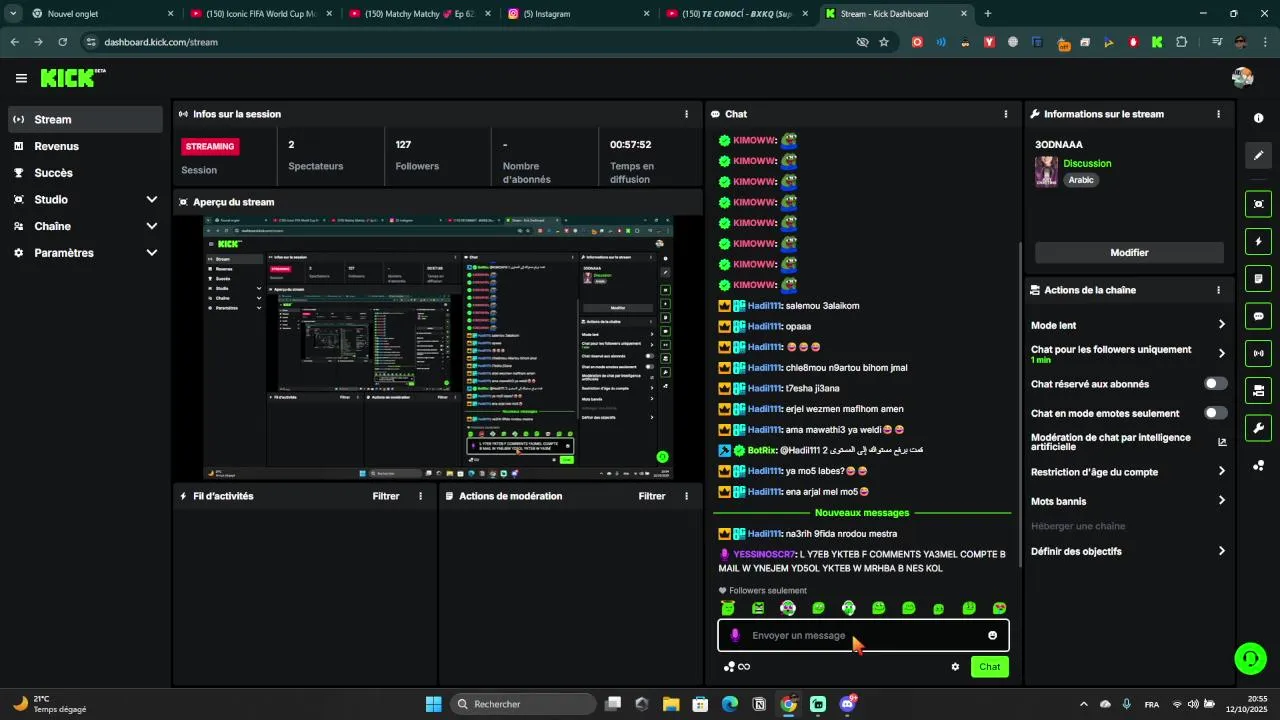
Task: Open the Kick extension icon in the browser toolbar
Action: click(1157, 42)
